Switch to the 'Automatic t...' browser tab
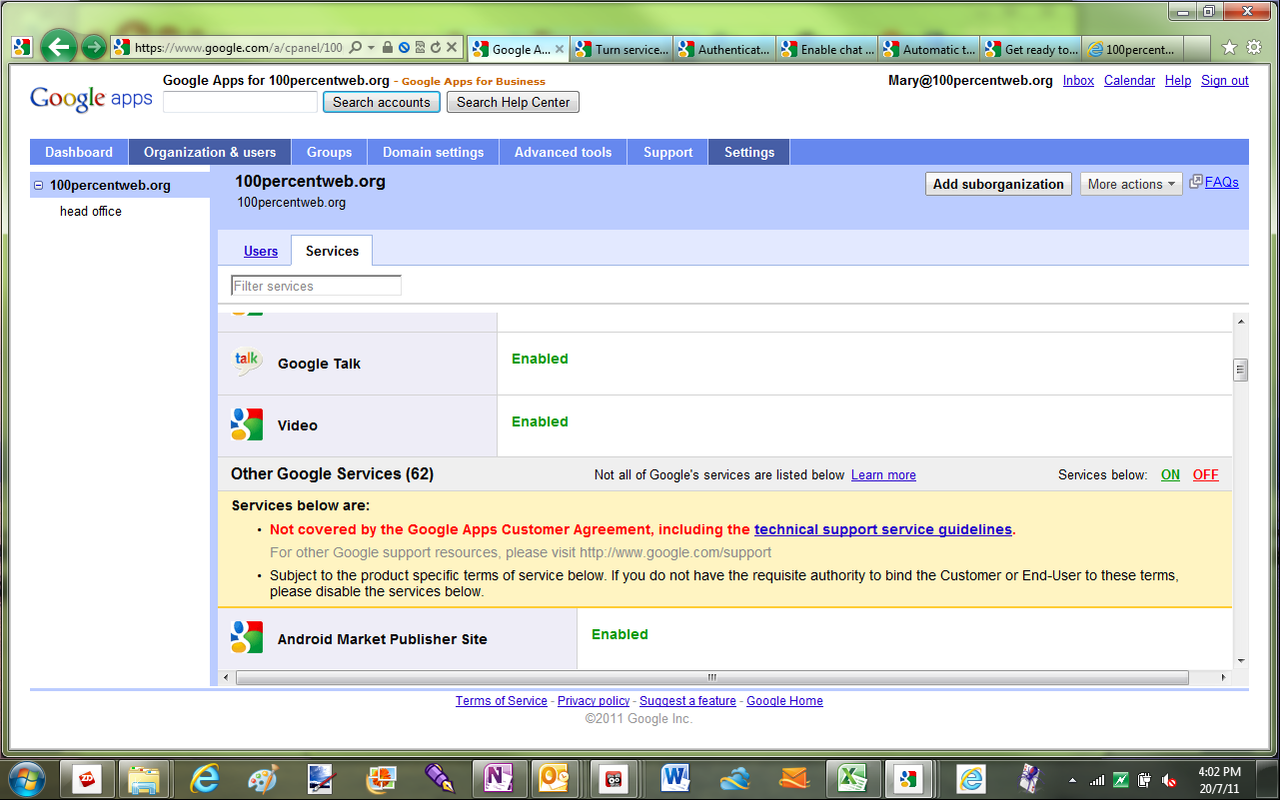 click(x=929, y=49)
